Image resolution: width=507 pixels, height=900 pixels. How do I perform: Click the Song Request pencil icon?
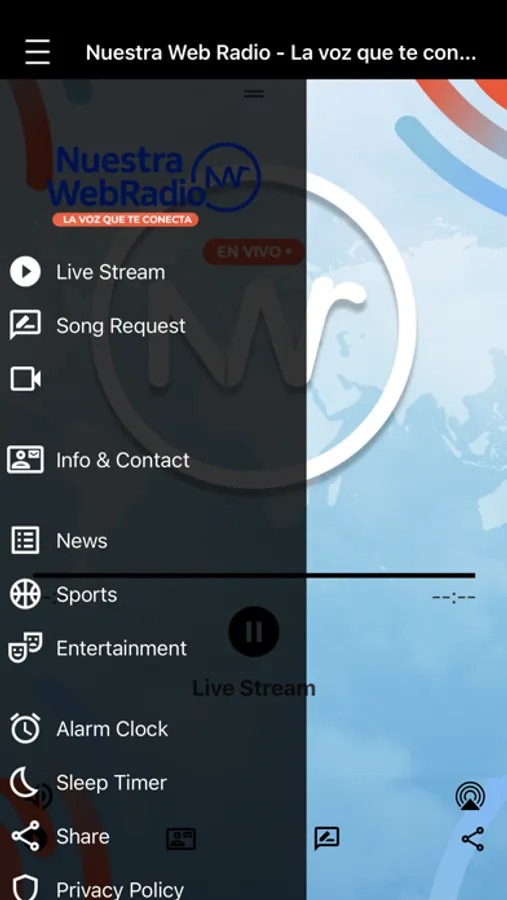pyautogui.click(x=25, y=325)
